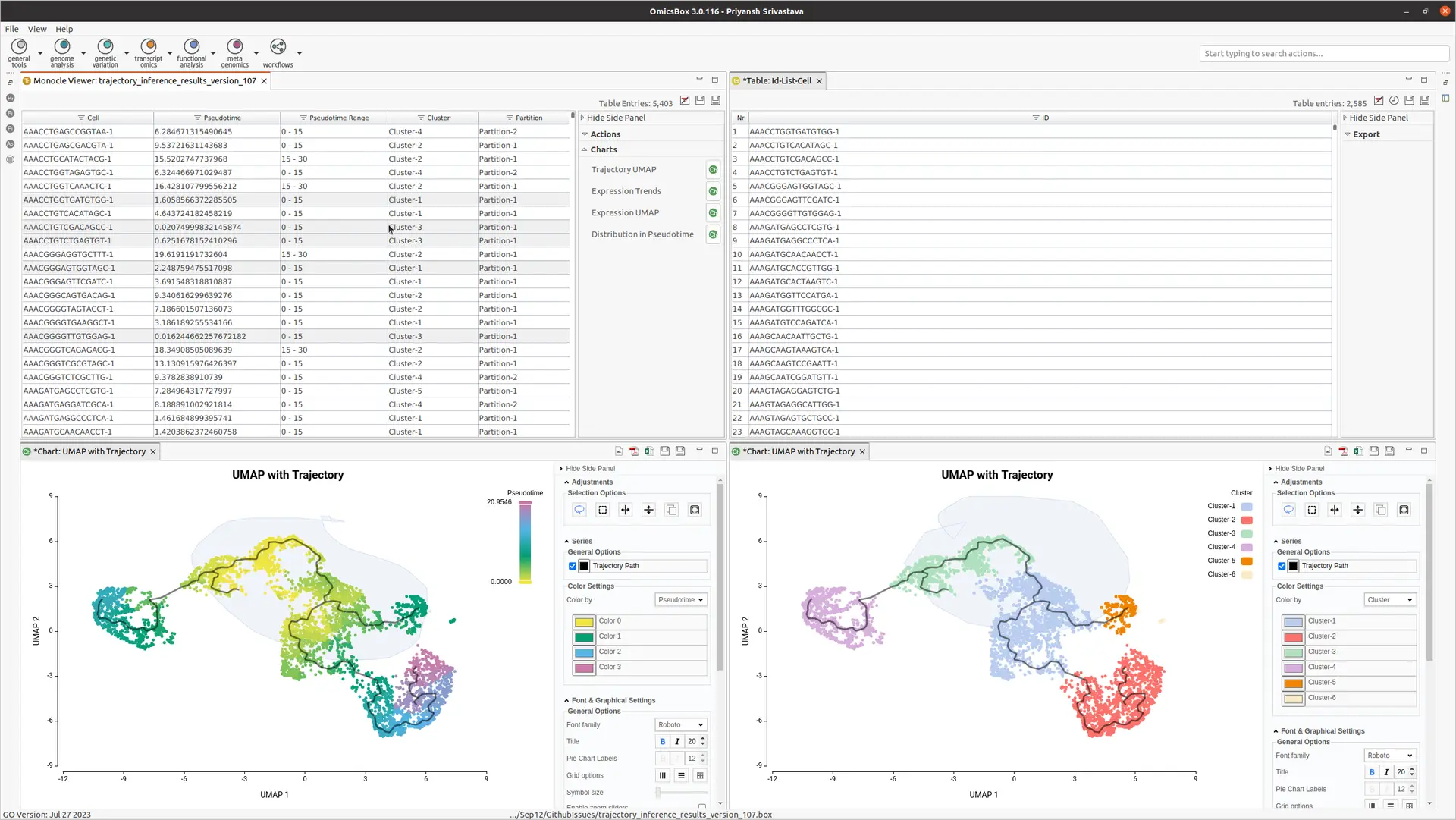
Task: Run the Trajectory UMAP chart icon
Action: click(x=713, y=170)
